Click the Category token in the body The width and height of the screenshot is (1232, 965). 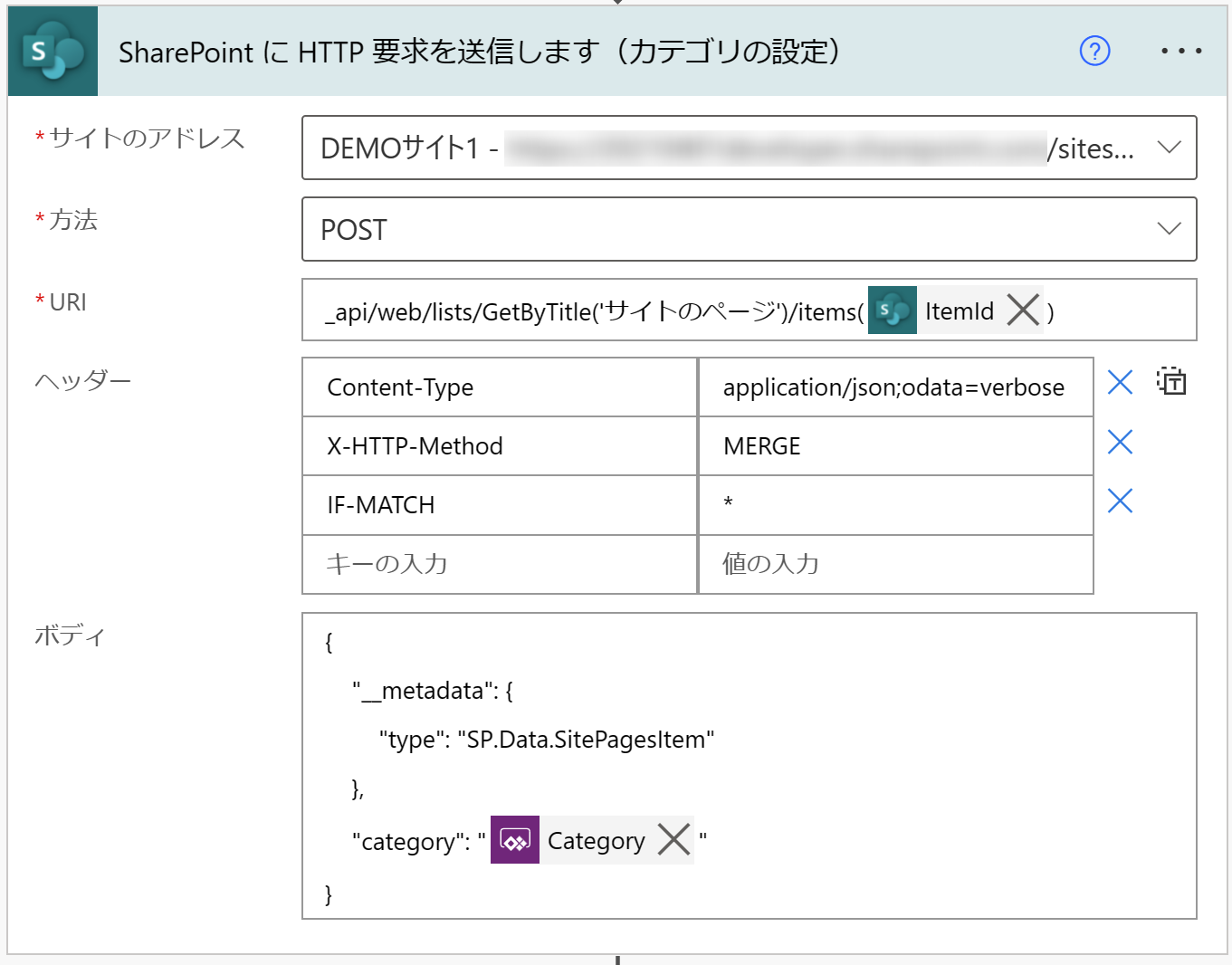point(596,840)
